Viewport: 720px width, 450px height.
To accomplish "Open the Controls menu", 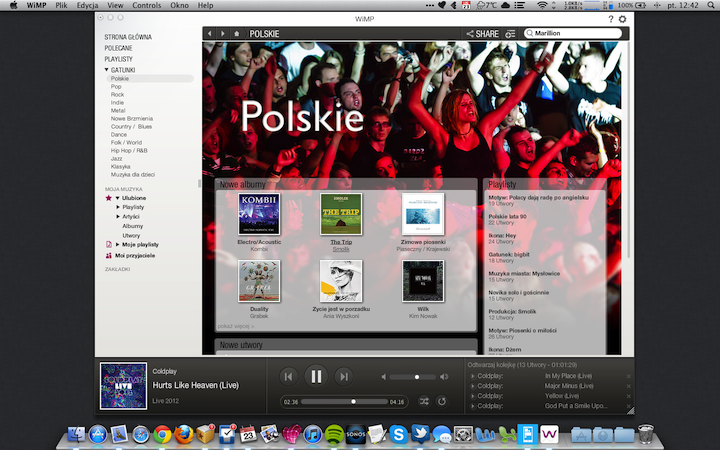I will click(146, 6).
